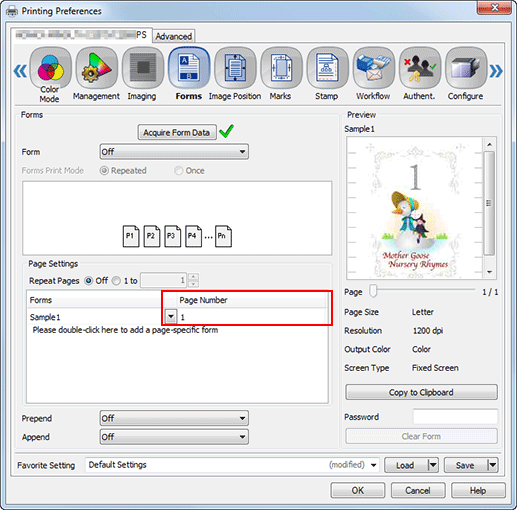The image size is (517, 510).
Task: Click the preview vertical scrollbar thumb
Action: pos(489,203)
